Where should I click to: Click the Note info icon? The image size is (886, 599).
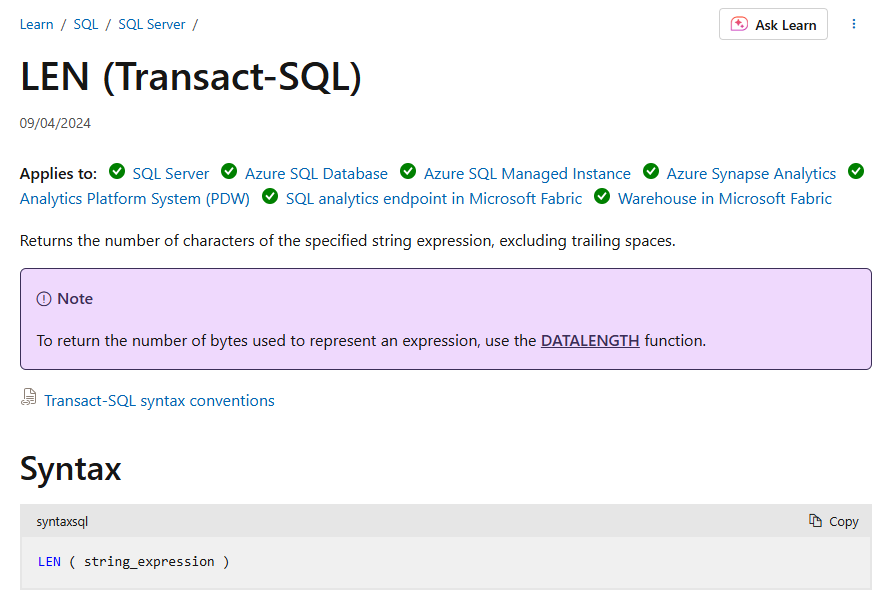point(44,299)
